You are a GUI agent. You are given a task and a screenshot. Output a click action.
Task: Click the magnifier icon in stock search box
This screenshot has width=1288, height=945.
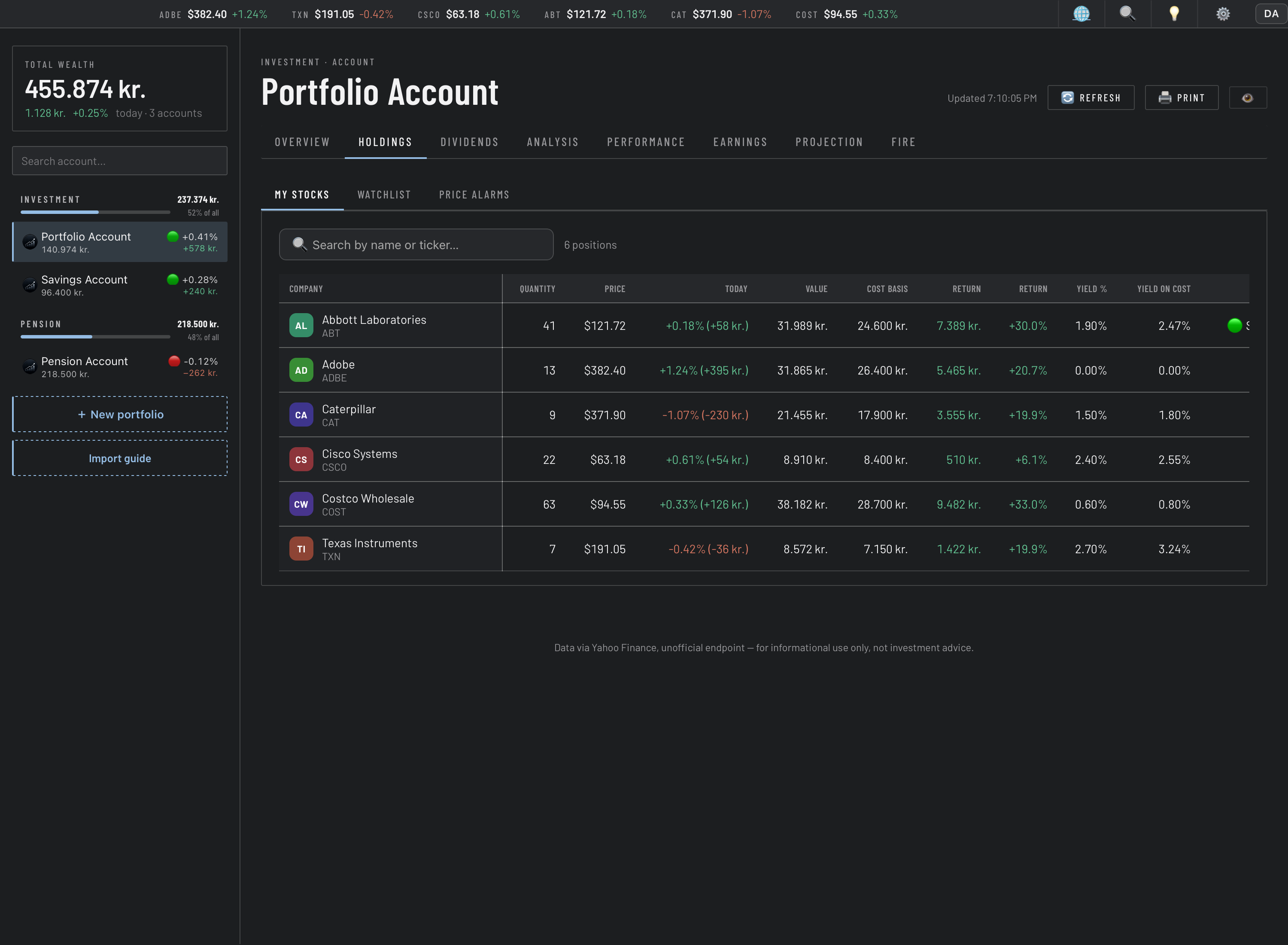tap(300, 244)
